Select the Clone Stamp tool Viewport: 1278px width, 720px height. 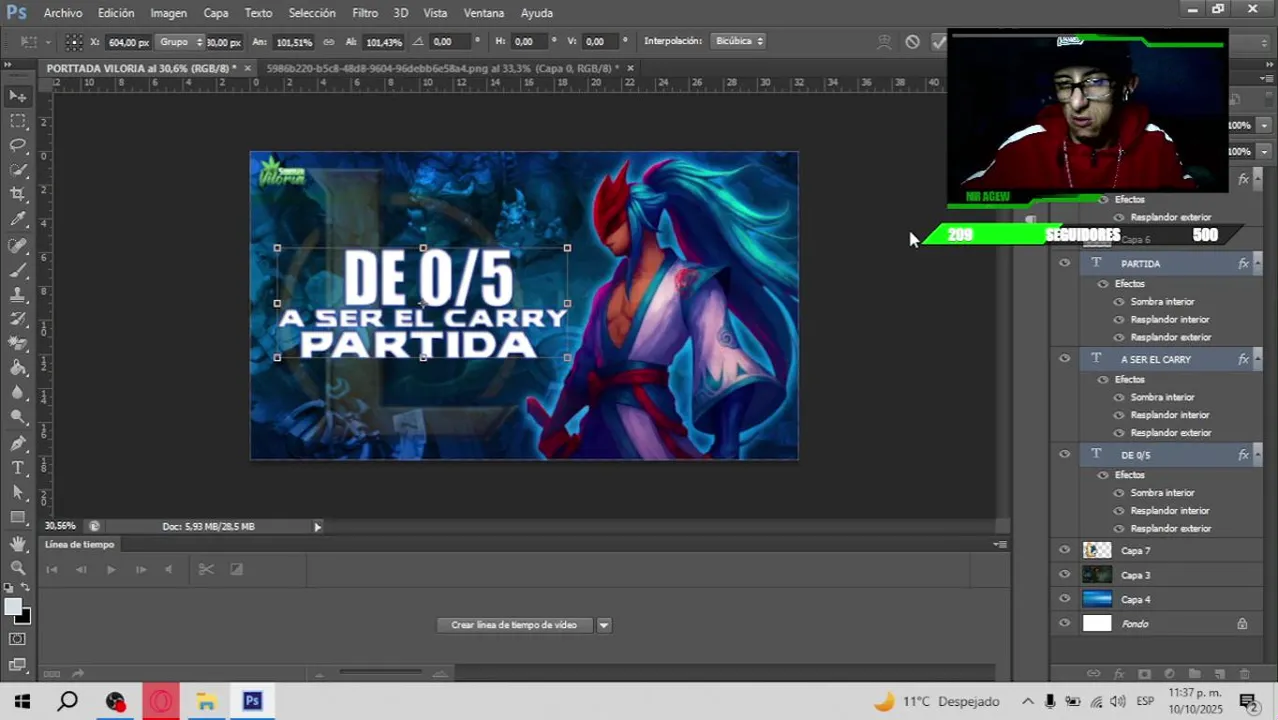[x=18, y=295]
